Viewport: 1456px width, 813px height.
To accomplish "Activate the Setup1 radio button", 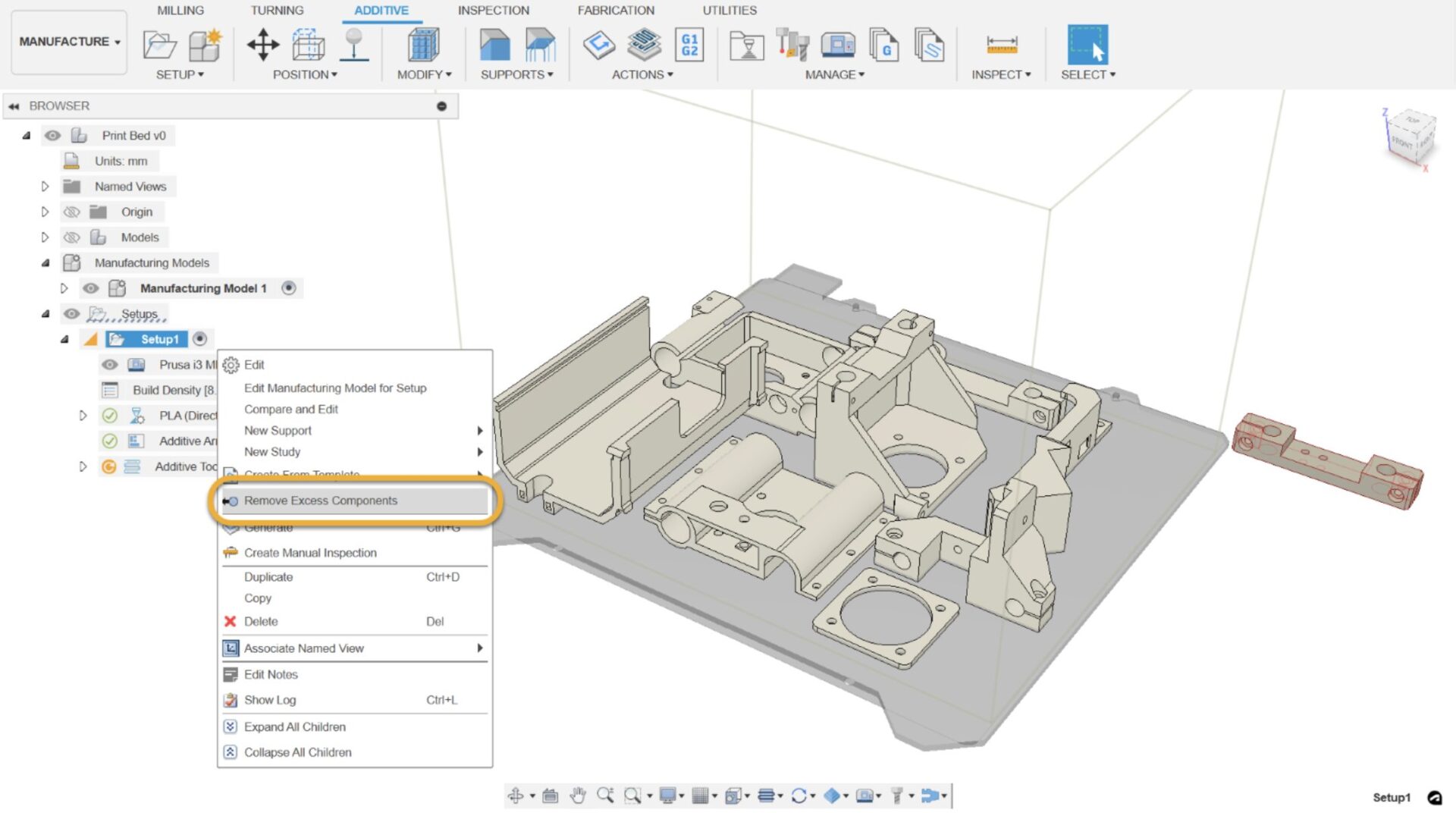I will click(x=199, y=339).
